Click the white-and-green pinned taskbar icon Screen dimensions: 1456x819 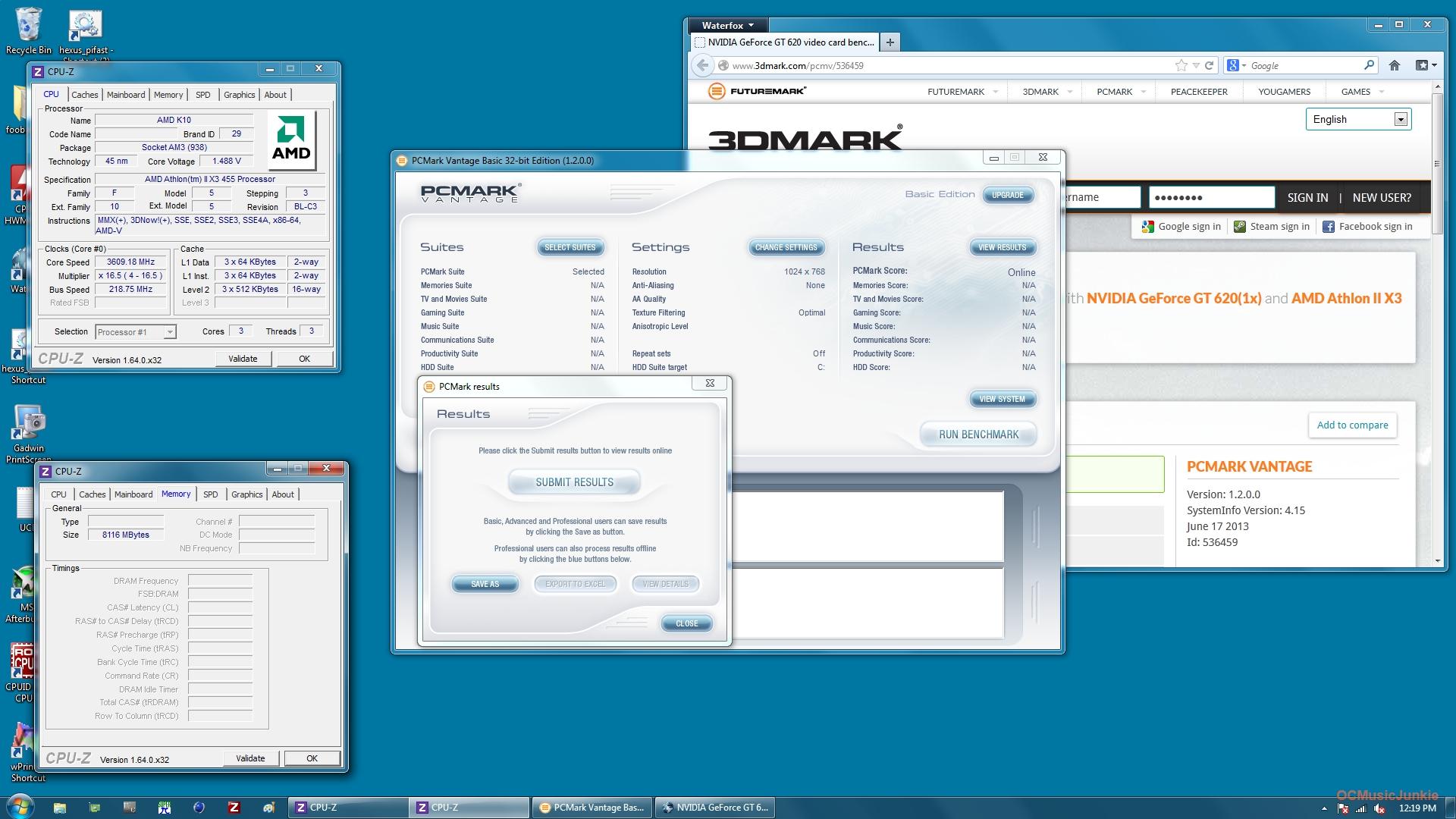(x=164, y=808)
